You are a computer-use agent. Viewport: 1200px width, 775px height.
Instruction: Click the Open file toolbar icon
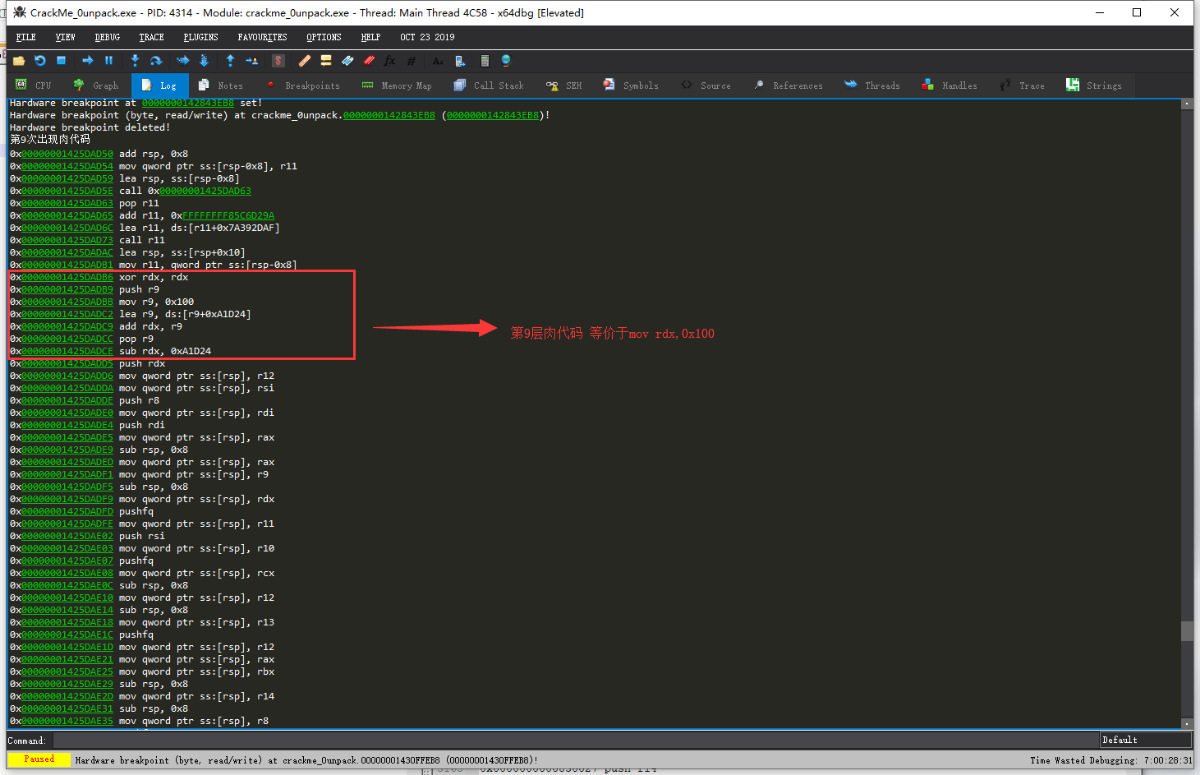point(19,60)
